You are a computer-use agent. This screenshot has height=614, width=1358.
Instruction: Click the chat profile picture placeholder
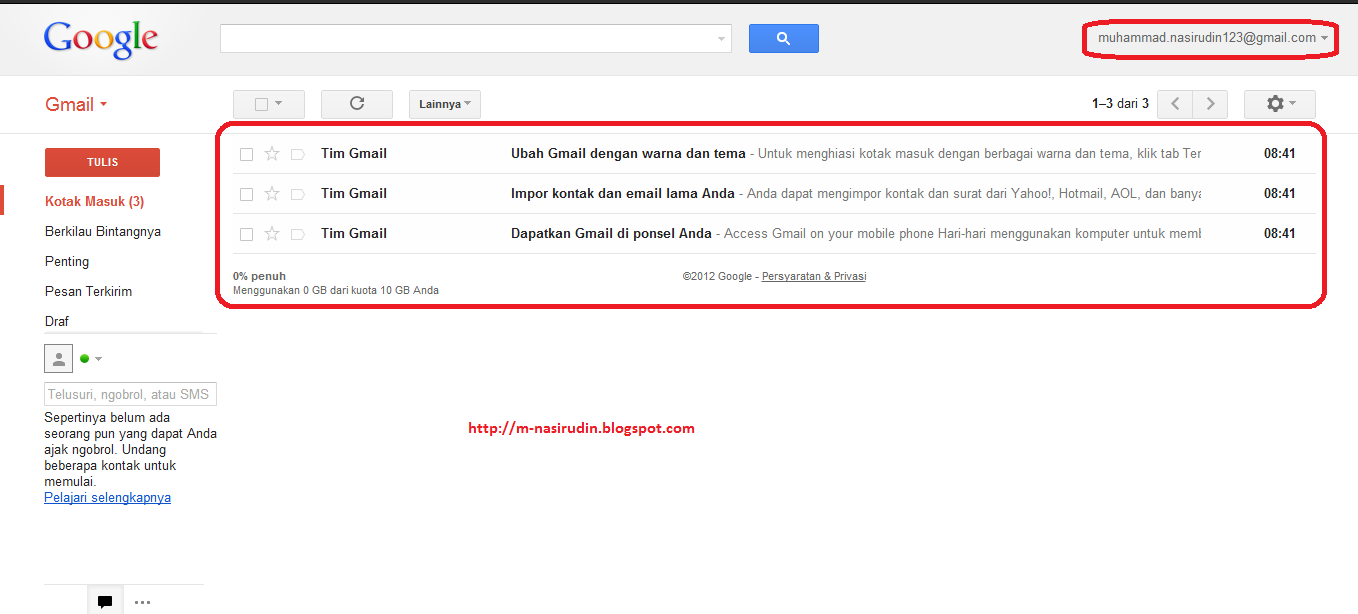click(x=59, y=358)
